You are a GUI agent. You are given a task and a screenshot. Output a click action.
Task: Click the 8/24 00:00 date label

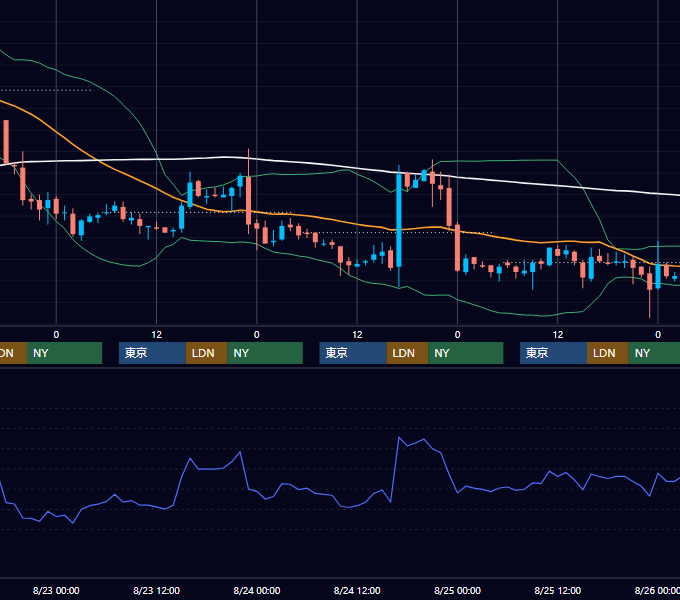point(257,590)
